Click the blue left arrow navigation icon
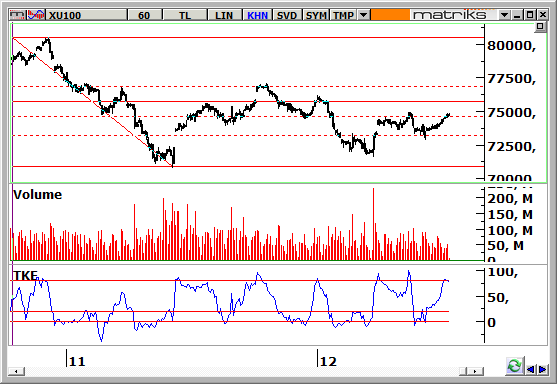 click(530, 369)
